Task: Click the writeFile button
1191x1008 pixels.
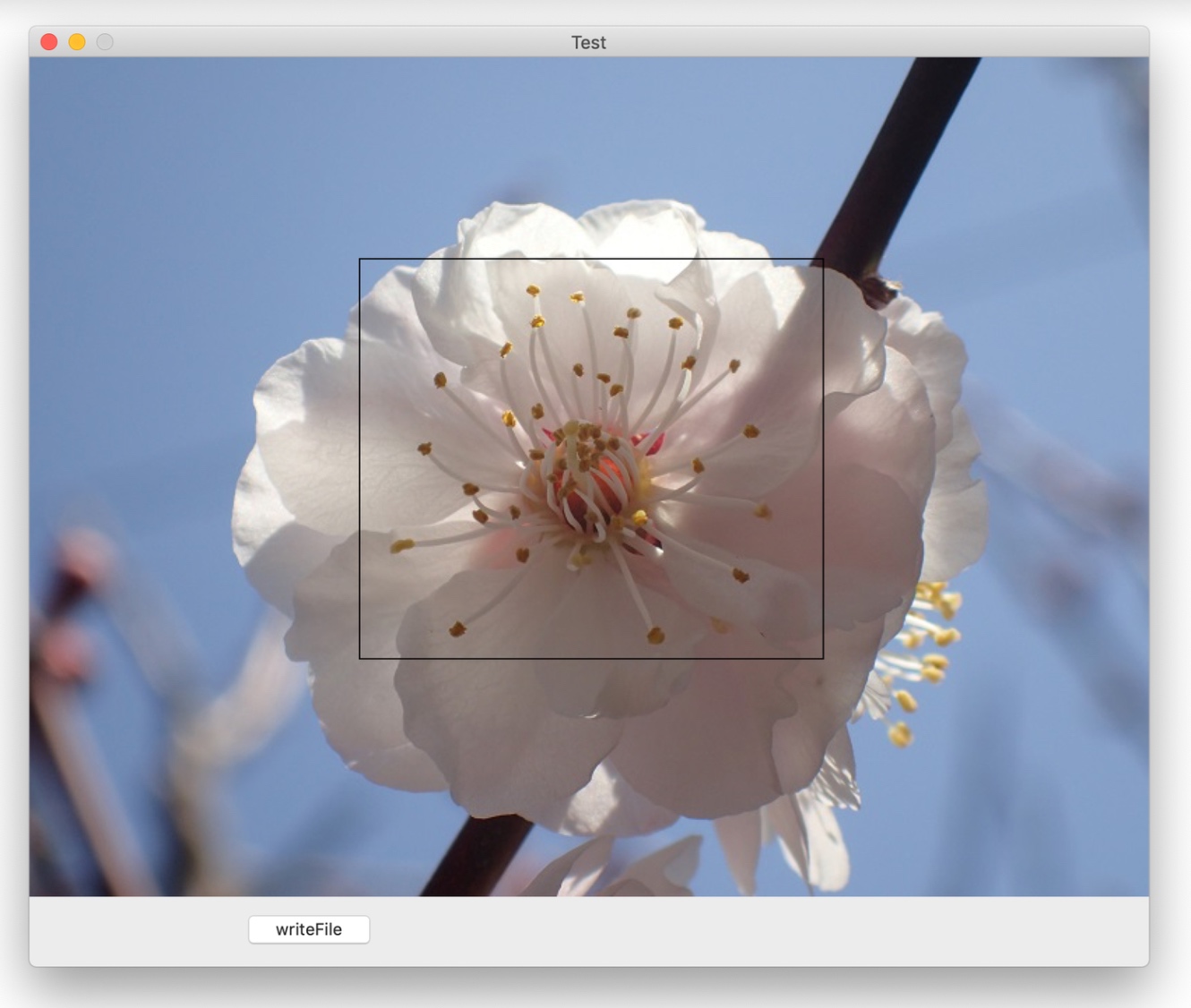Action: coord(309,929)
